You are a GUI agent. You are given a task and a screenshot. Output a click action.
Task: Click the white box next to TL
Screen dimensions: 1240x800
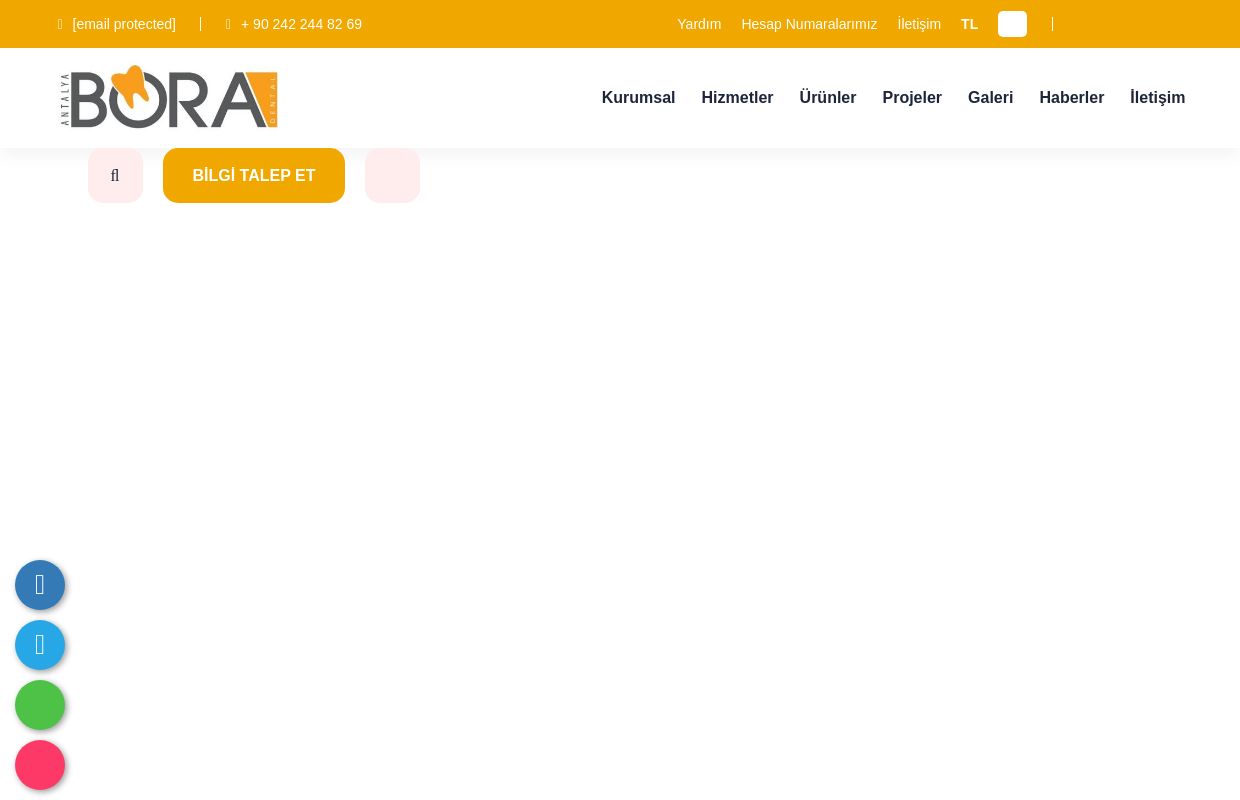(1012, 24)
